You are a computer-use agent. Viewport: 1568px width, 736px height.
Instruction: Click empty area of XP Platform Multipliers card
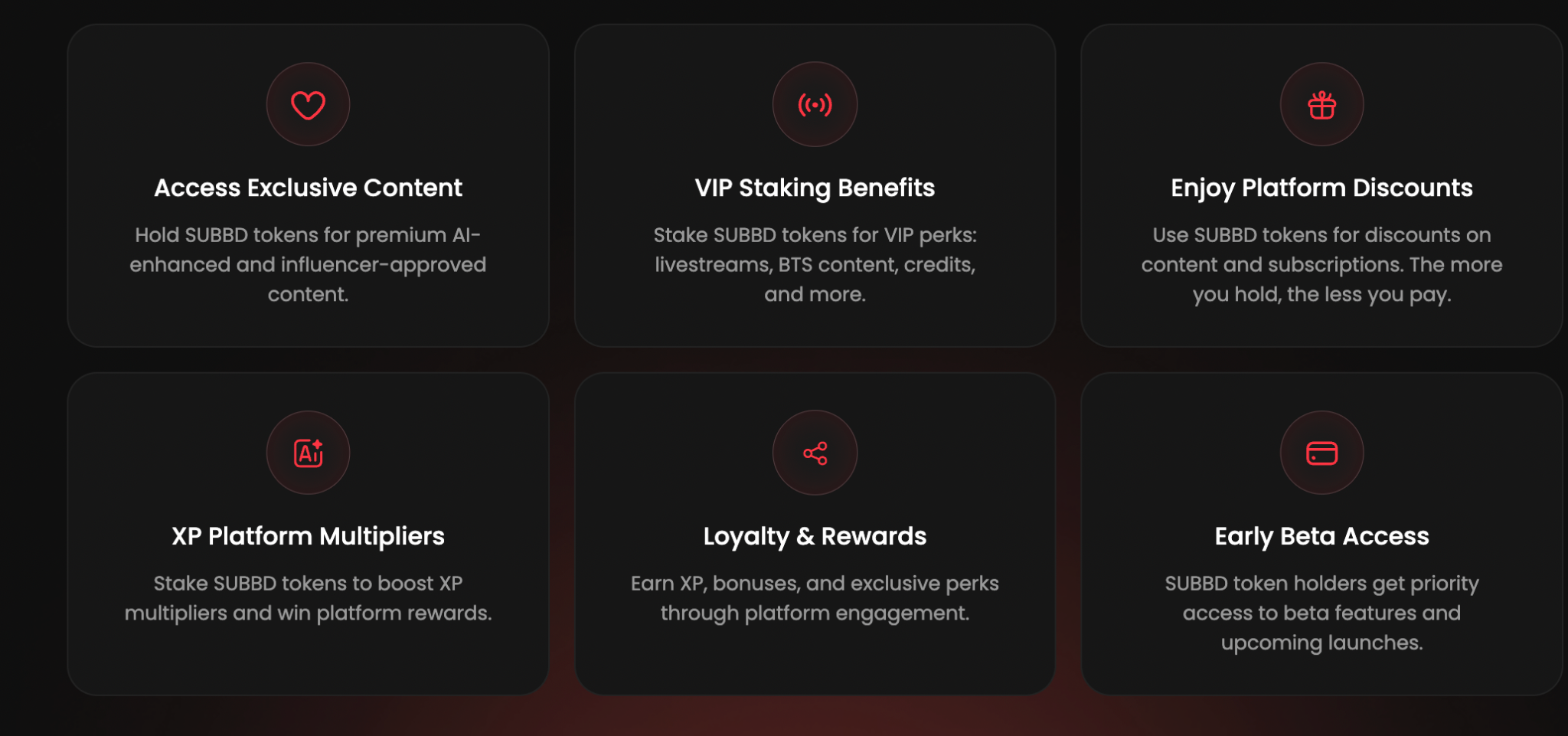click(x=308, y=660)
